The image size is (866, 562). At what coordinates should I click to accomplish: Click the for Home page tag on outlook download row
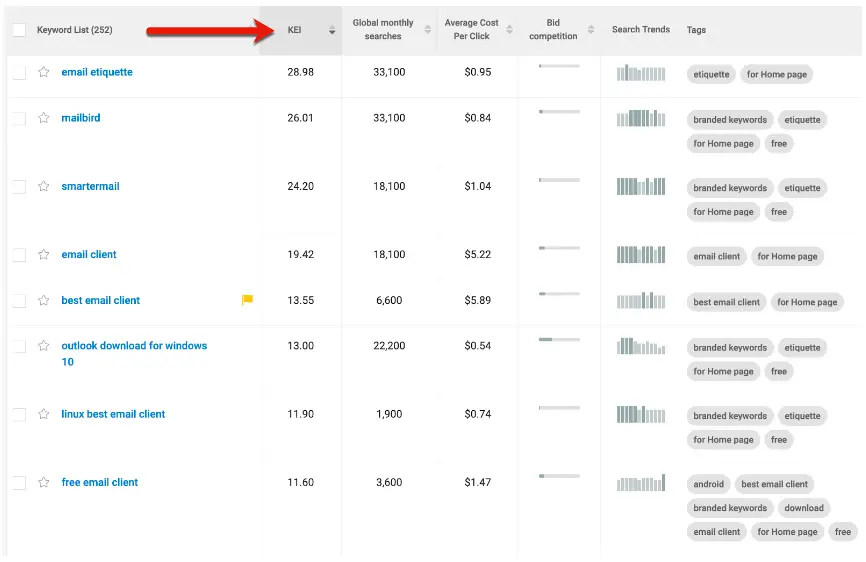724,372
